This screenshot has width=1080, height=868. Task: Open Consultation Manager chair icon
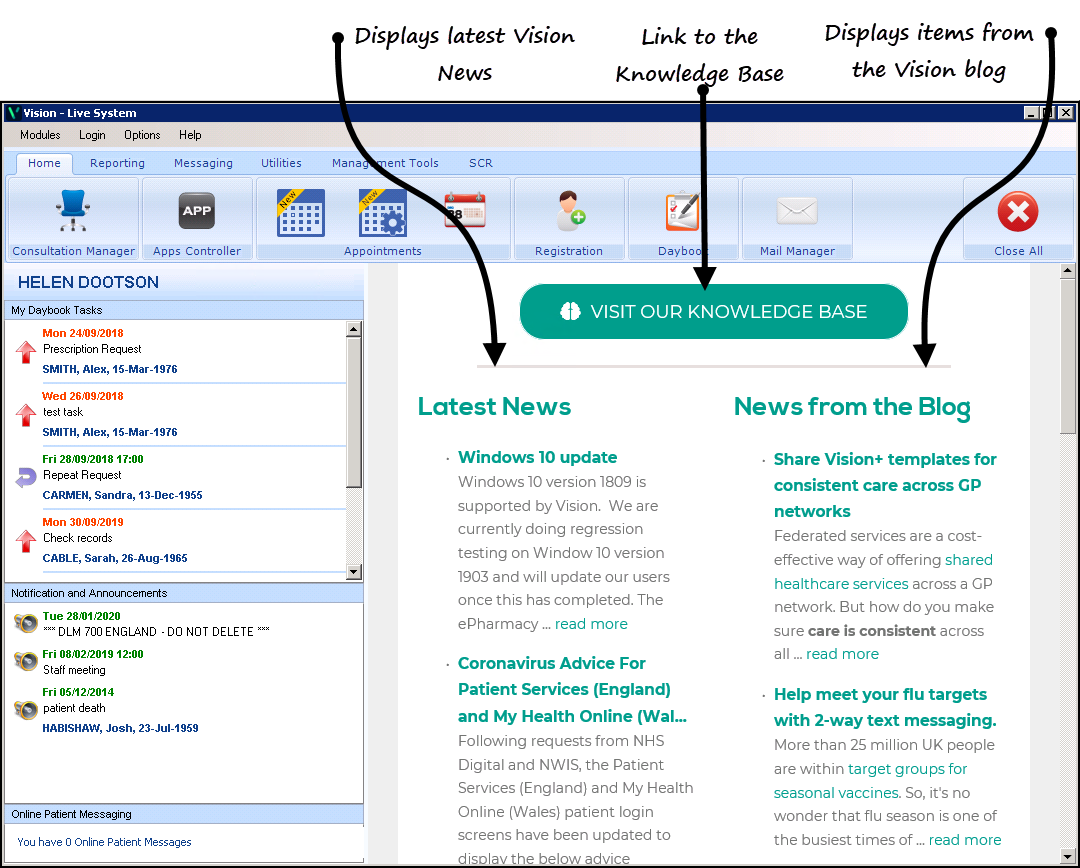72,212
